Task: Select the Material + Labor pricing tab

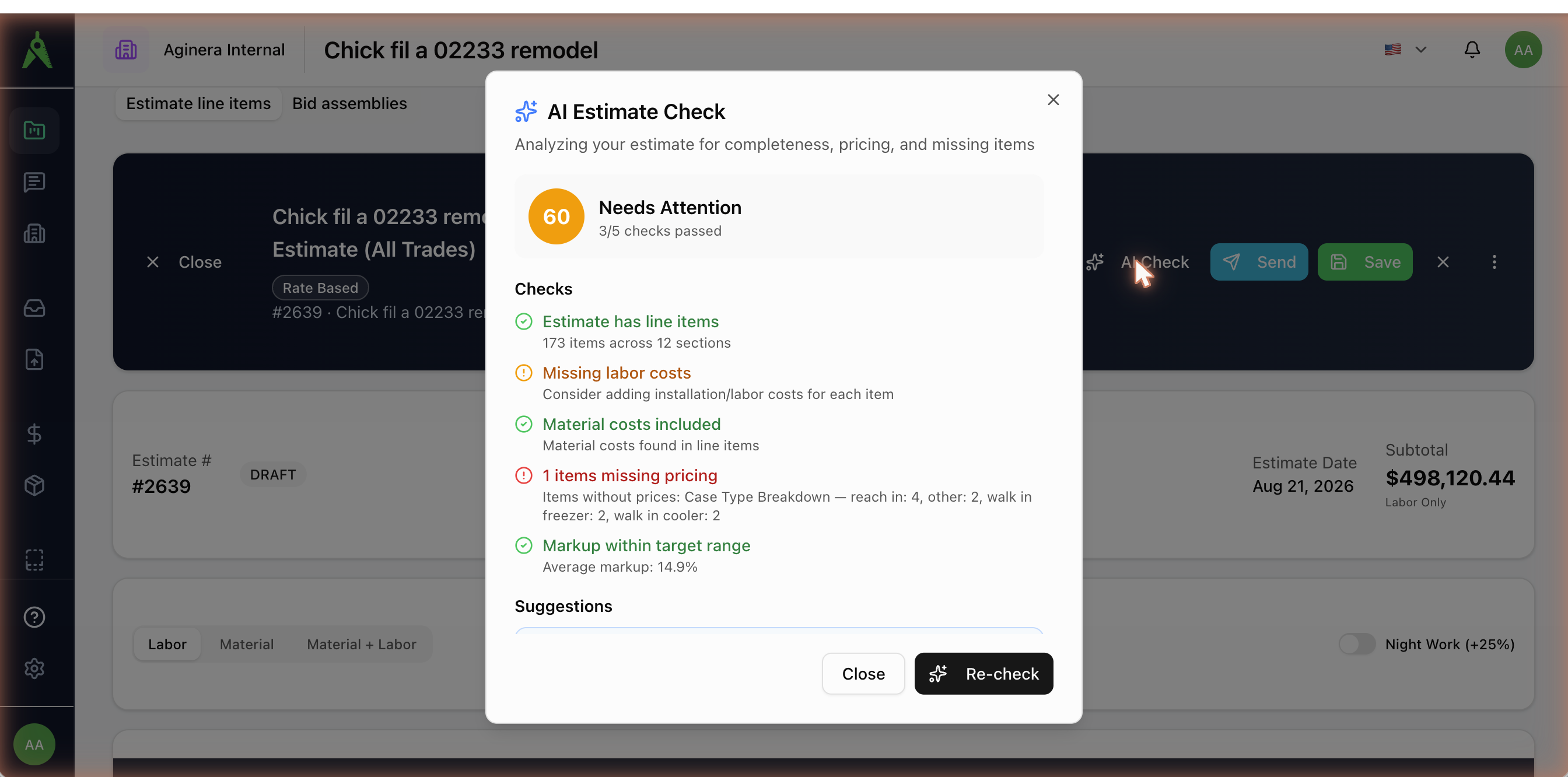Action: click(x=362, y=644)
